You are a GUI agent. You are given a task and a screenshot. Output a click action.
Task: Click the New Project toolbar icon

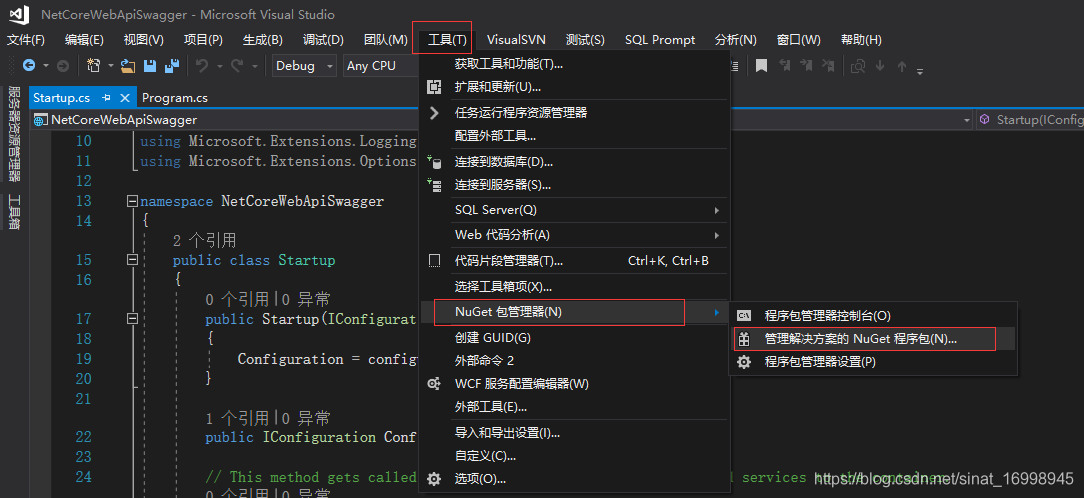[x=94, y=66]
